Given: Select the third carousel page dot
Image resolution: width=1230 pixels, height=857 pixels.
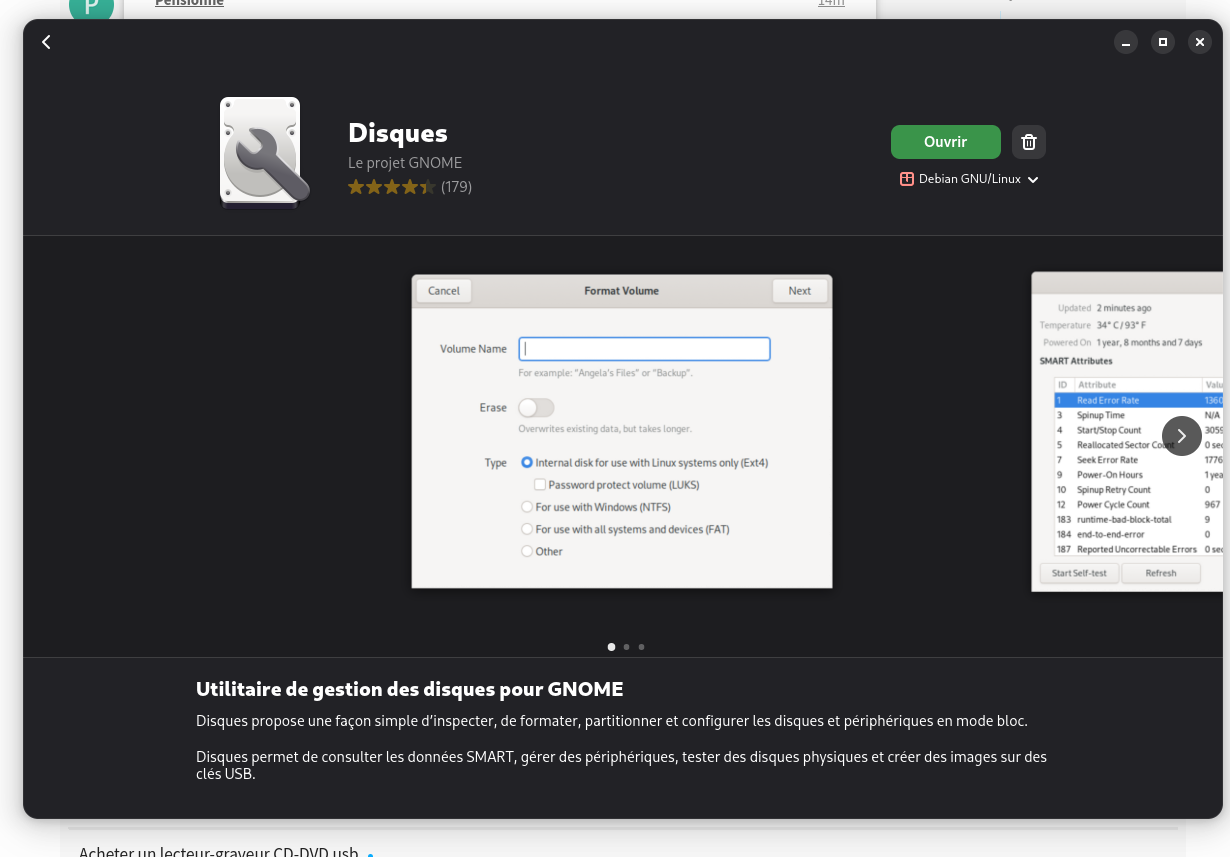Looking at the screenshot, I should point(642,647).
